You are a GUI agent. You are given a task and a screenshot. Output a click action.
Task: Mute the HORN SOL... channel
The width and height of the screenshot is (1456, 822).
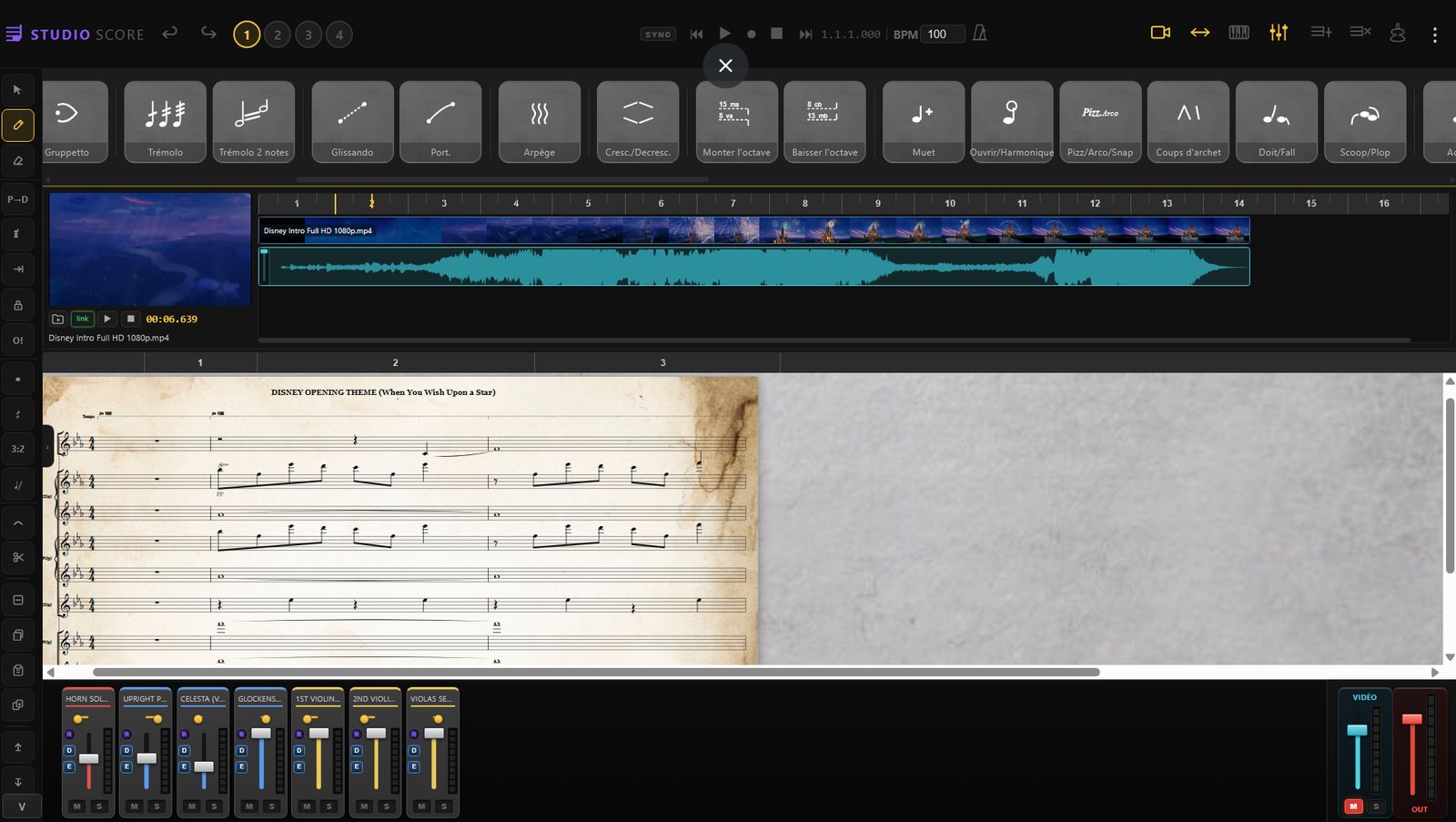click(x=76, y=806)
